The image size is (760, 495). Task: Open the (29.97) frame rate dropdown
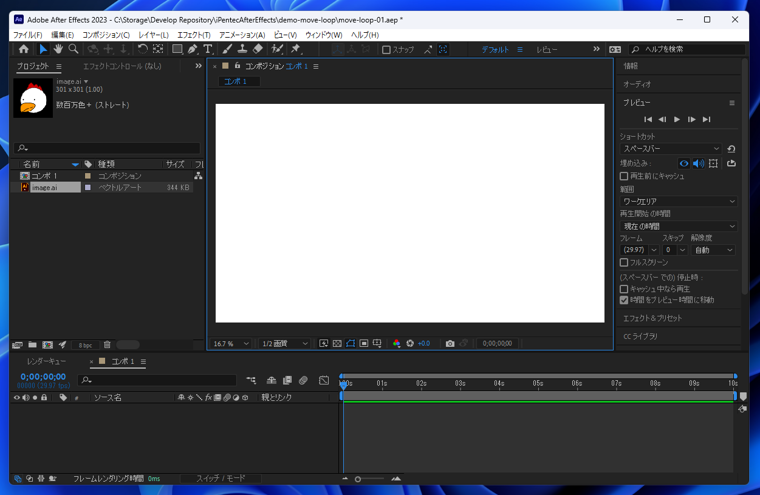pyautogui.click(x=639, y=250)
